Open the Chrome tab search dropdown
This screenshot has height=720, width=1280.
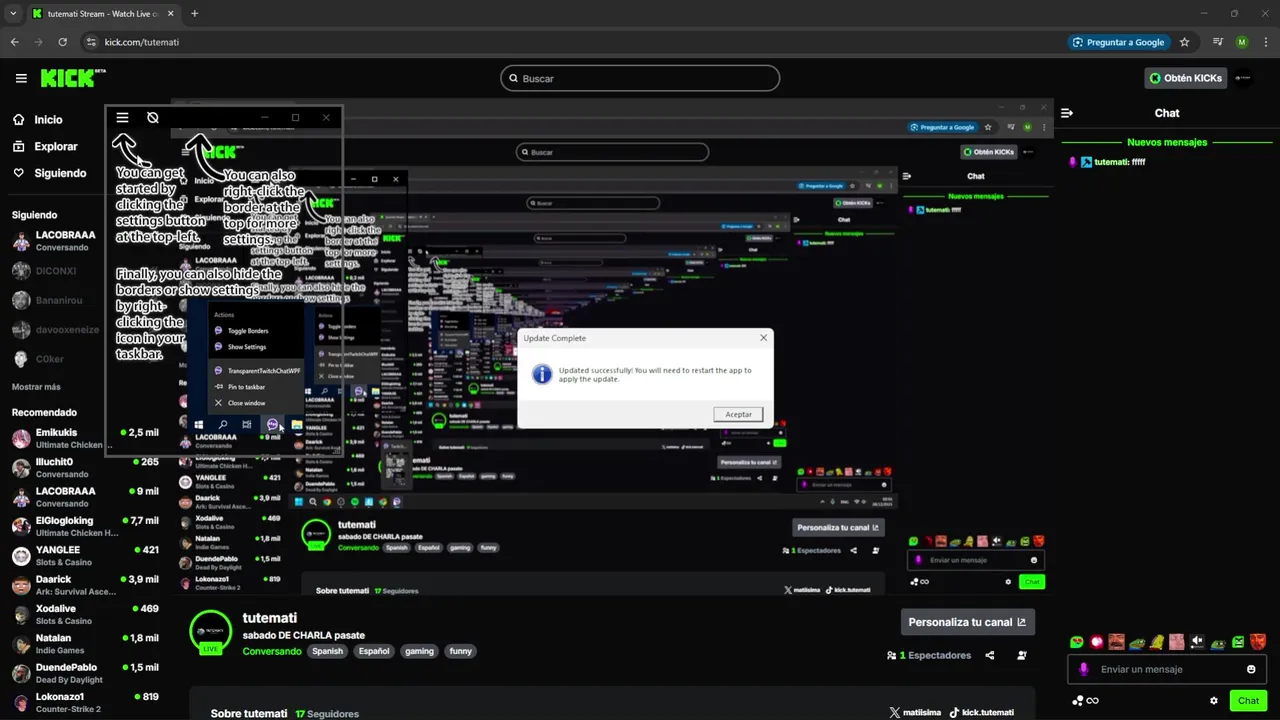click(13, 14)
